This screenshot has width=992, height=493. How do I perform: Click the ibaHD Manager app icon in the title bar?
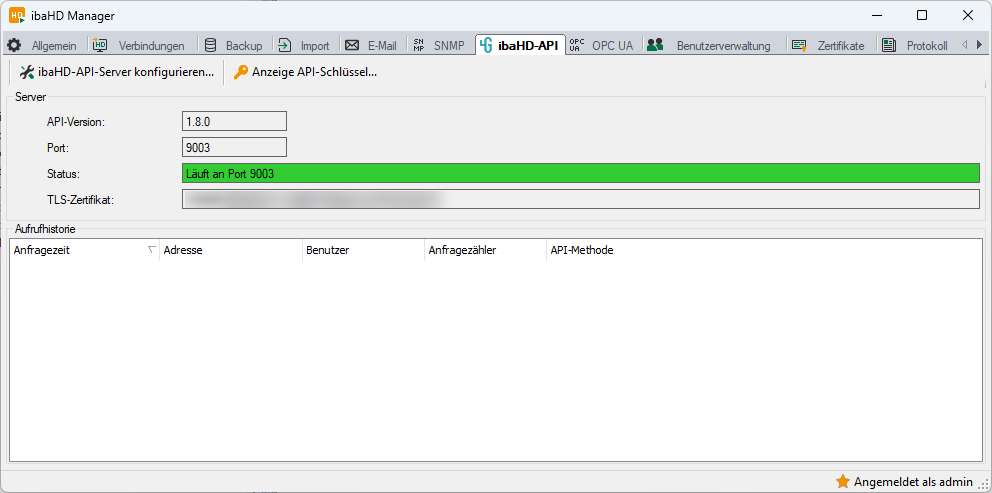(16, 15)
